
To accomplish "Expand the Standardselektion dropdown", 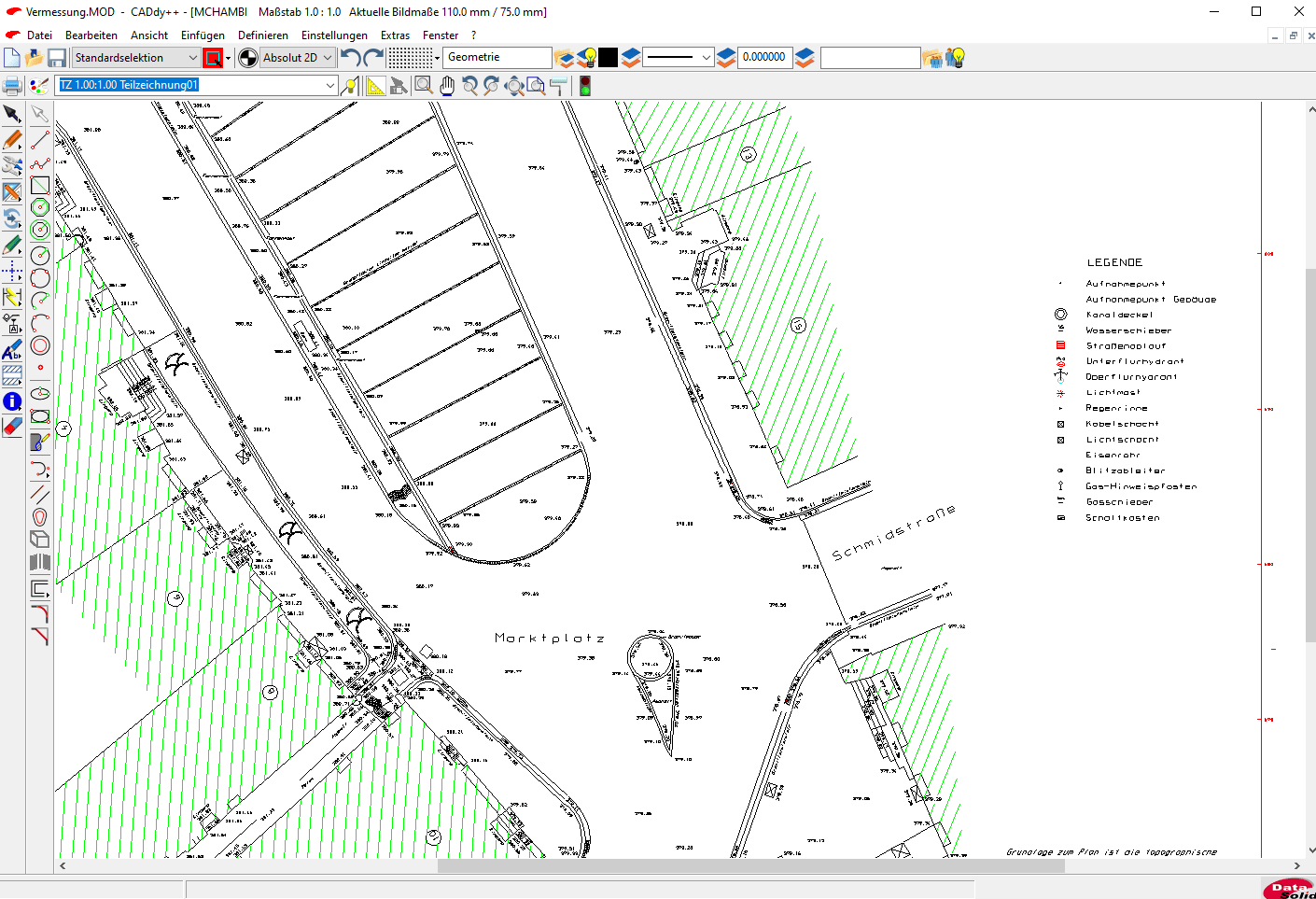I will 193,58.
